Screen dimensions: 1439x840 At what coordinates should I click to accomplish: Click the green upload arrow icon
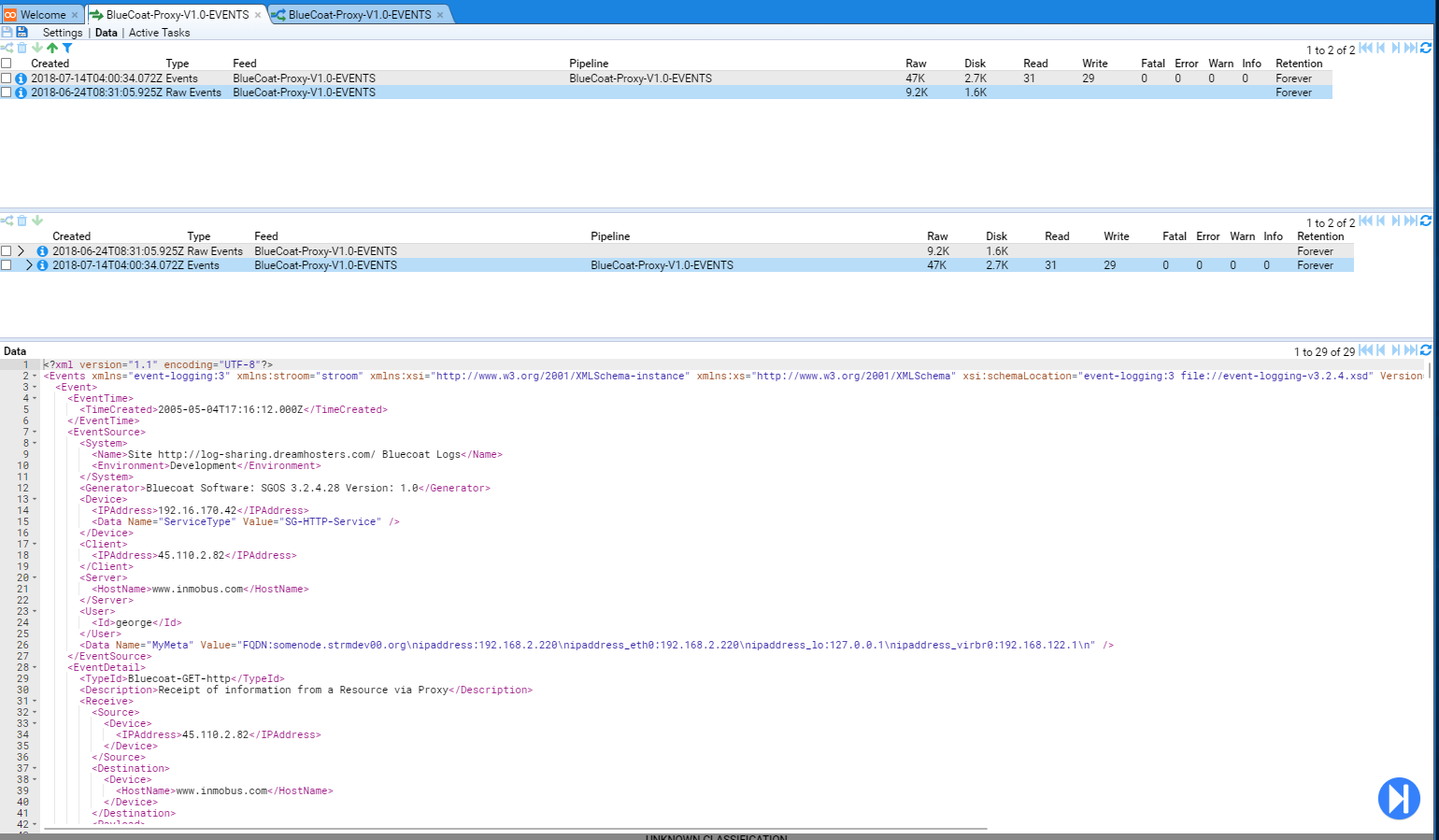point(52,48)
